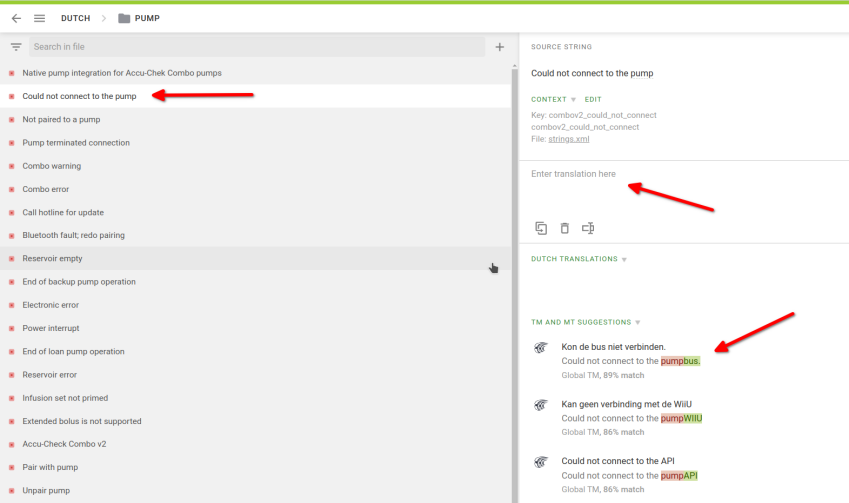The width and height of the screenshot is (849, 503).
Task: Use suggestion 'Could not connect to the API'
Action: pyautogui.click(x=618, y=461)
